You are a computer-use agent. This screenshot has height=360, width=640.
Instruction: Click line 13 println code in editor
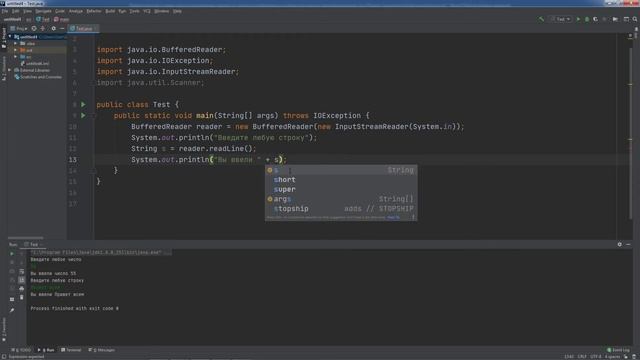pyautogui.click(x=209, y=160)
